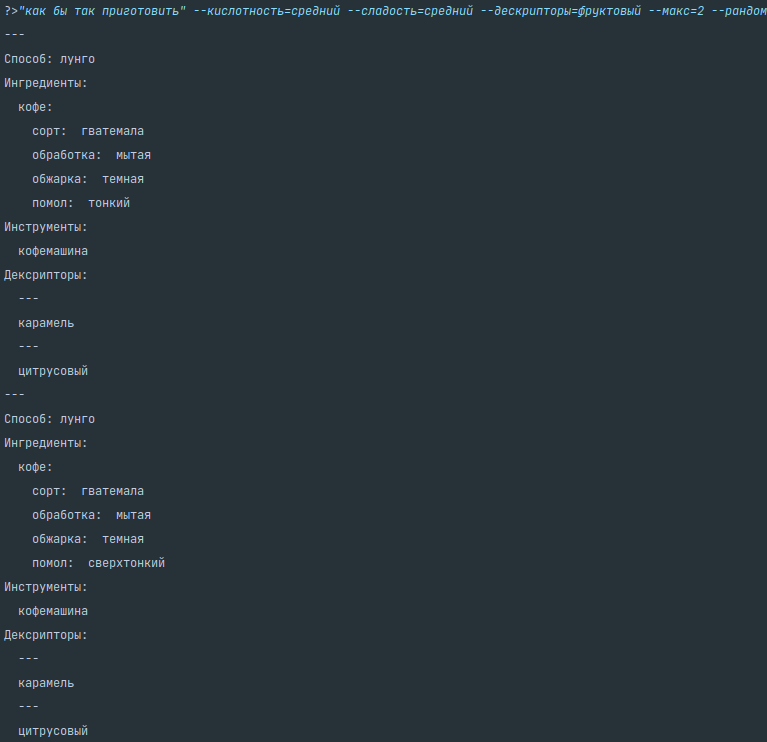The width and height of the screenshot is (767, 742).
Task: Click the ?> command prompt symbol
Action: 11,11
